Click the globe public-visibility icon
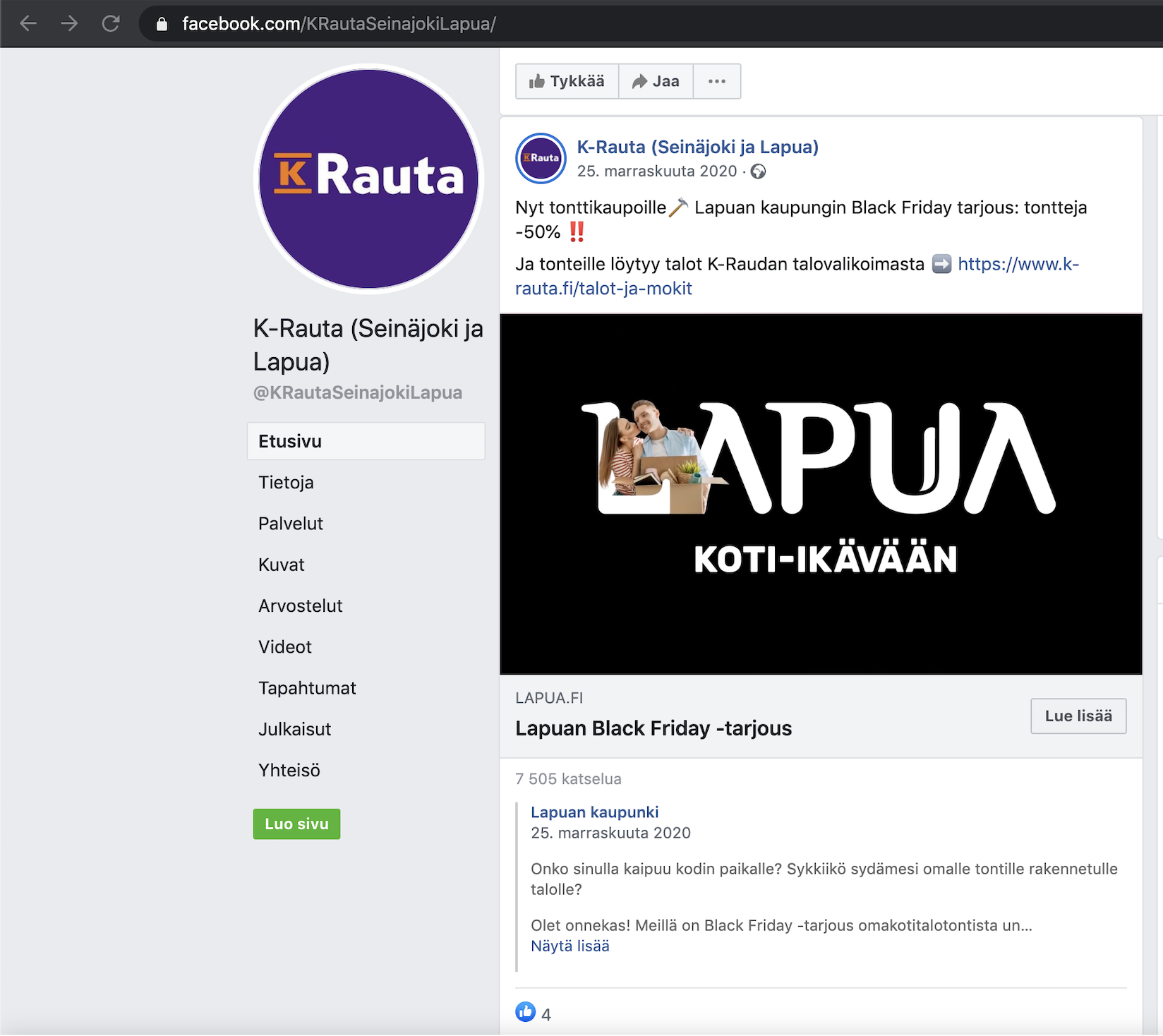 tap(758, 171)
